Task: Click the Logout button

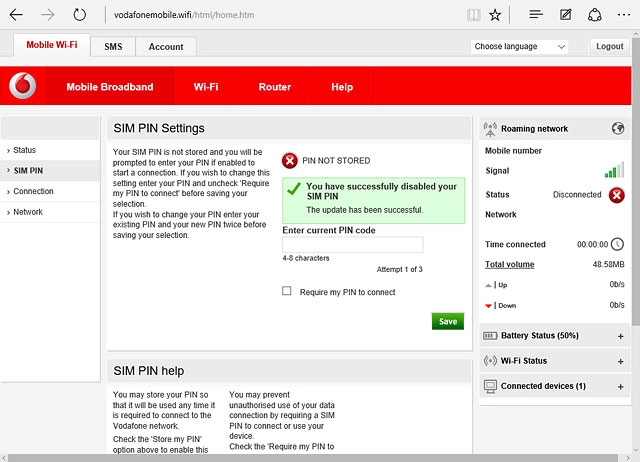Action: 609,47
